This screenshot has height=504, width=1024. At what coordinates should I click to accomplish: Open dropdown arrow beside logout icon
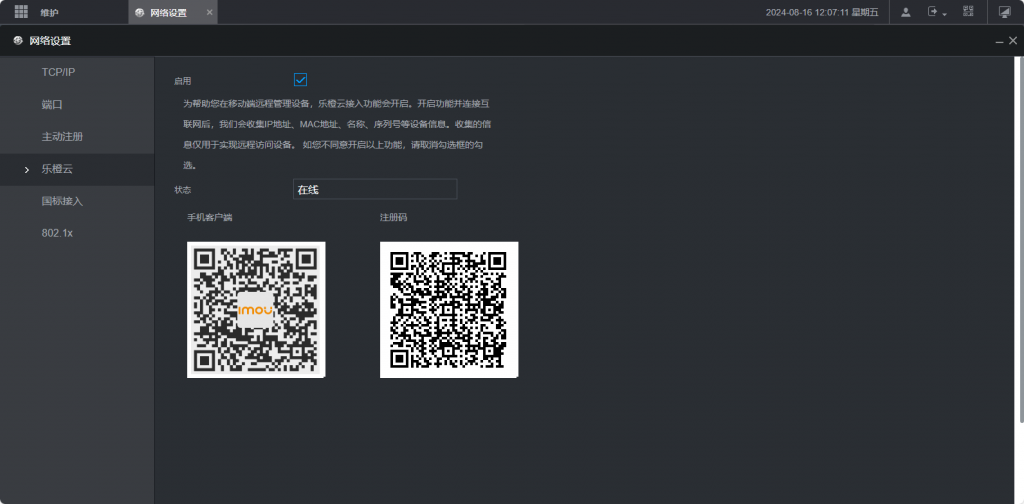pyautogui.click(x=945, y=14)
